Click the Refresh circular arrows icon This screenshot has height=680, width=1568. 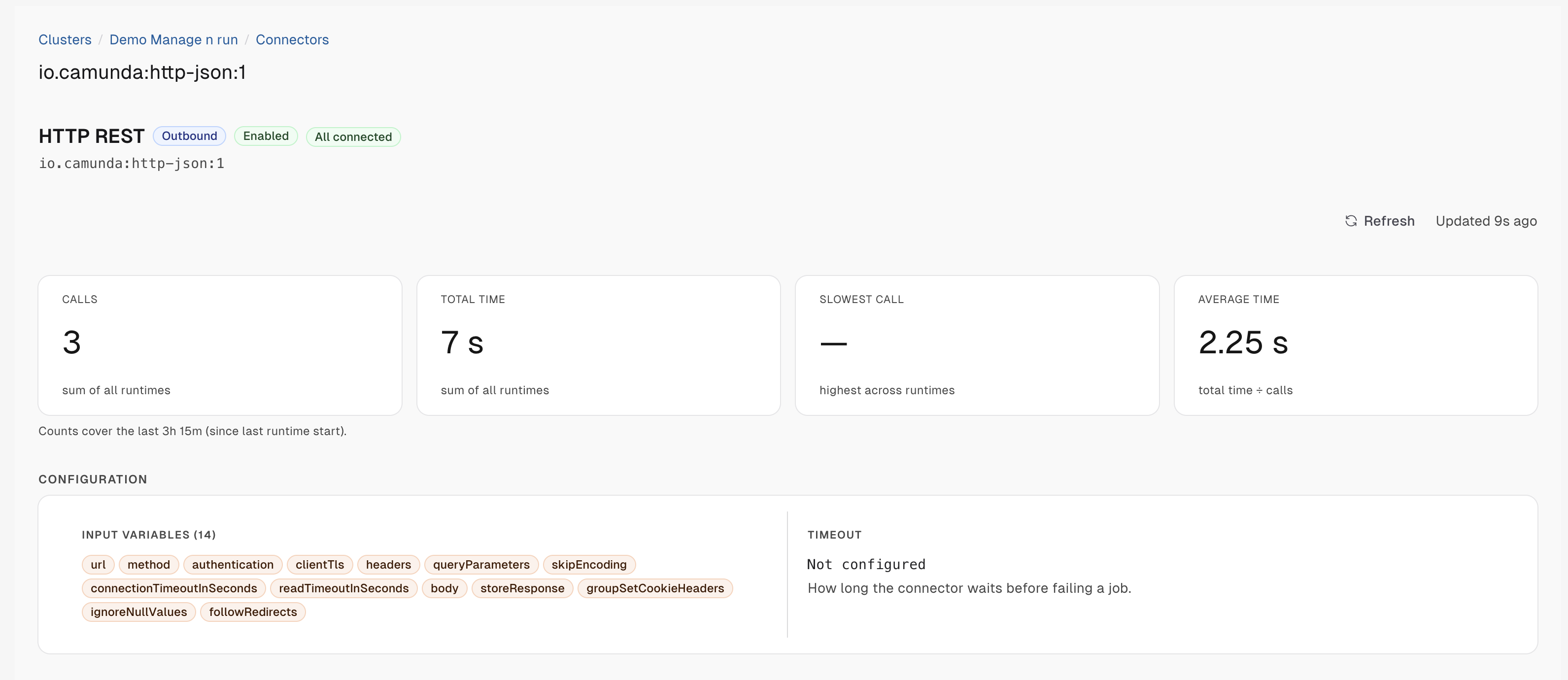(1351, 221)
